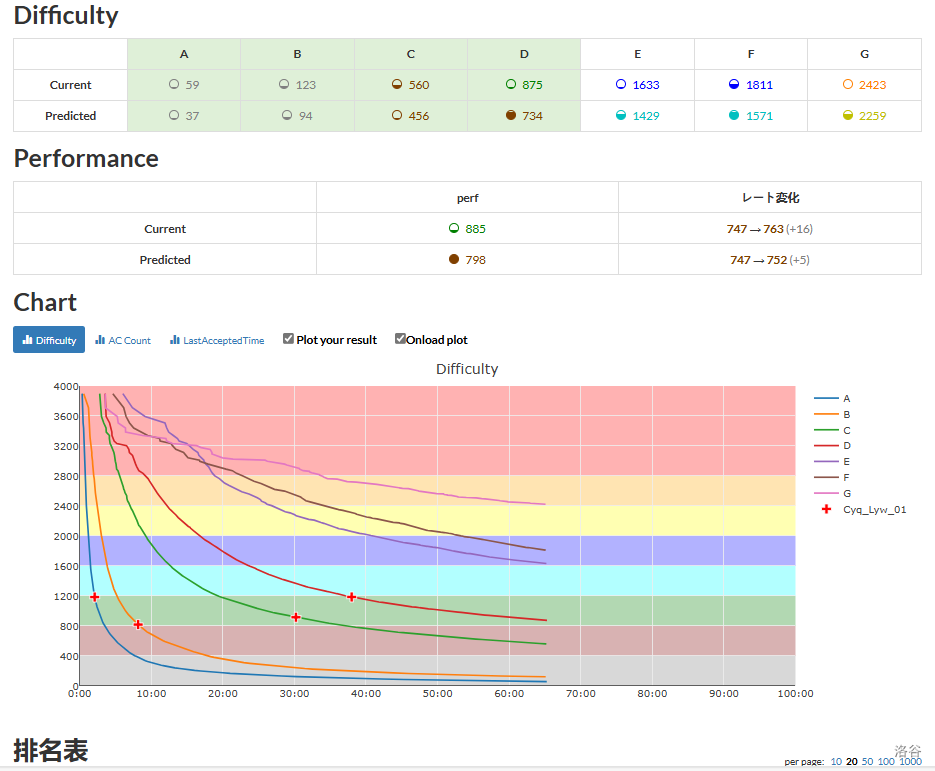Click the yellow circle icon beside 2259
The width and height of the screenshot is (935, 771).
pos(848,116)
